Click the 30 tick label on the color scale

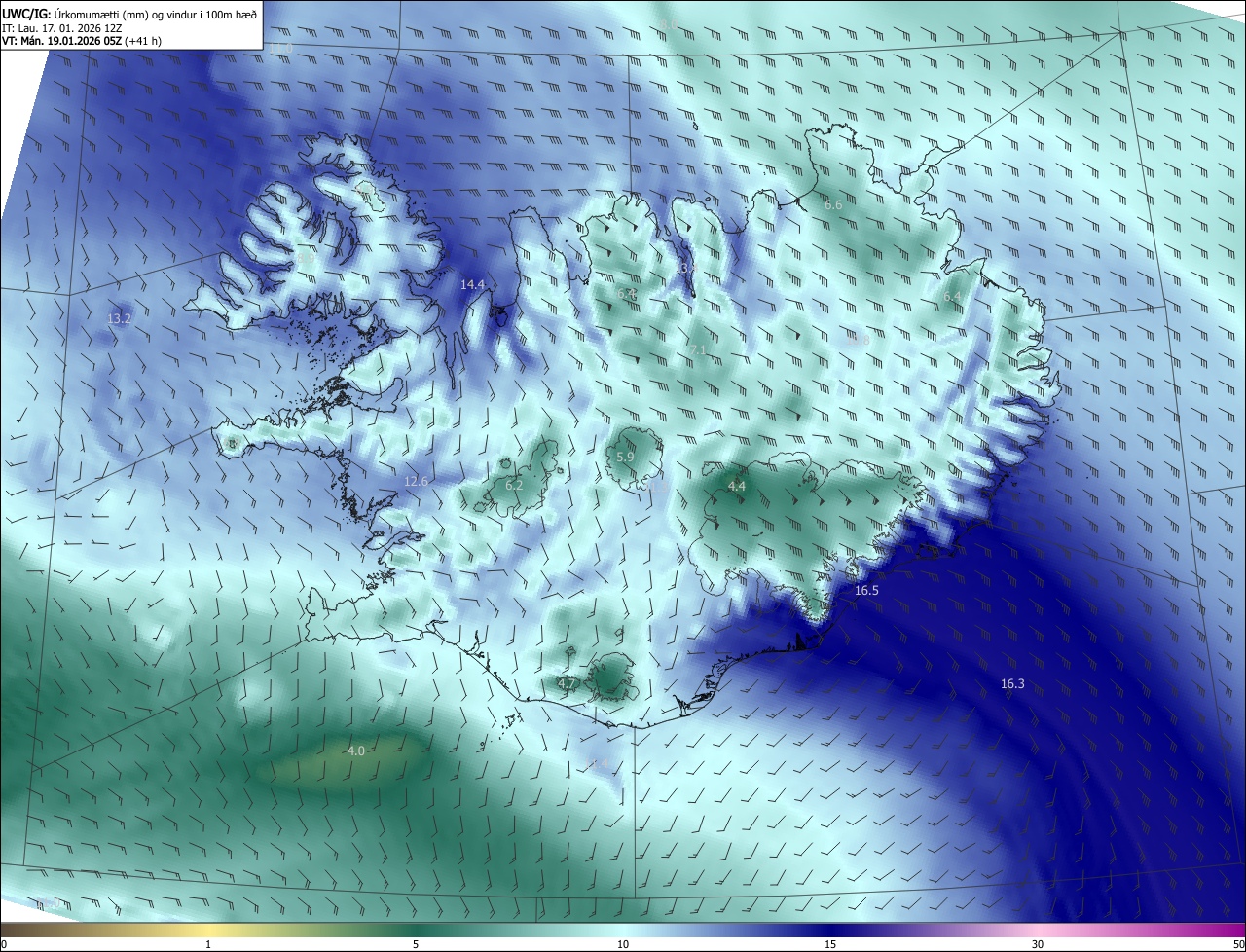click(x=1038, y=944)
